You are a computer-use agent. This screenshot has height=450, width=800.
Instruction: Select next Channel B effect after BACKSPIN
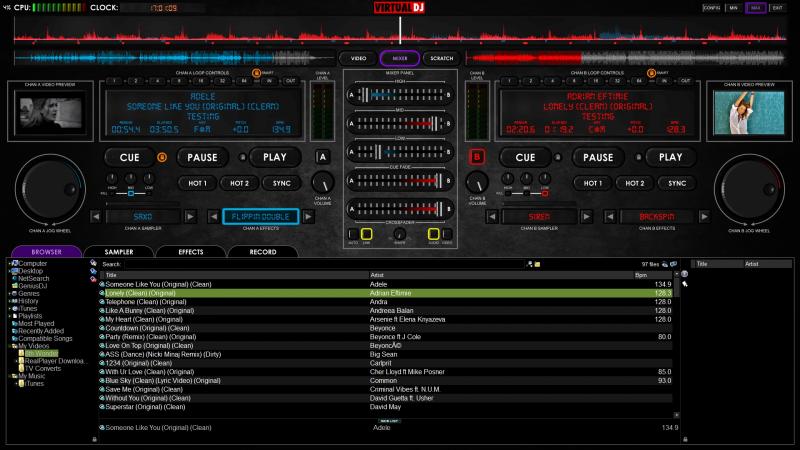(704, 216)
